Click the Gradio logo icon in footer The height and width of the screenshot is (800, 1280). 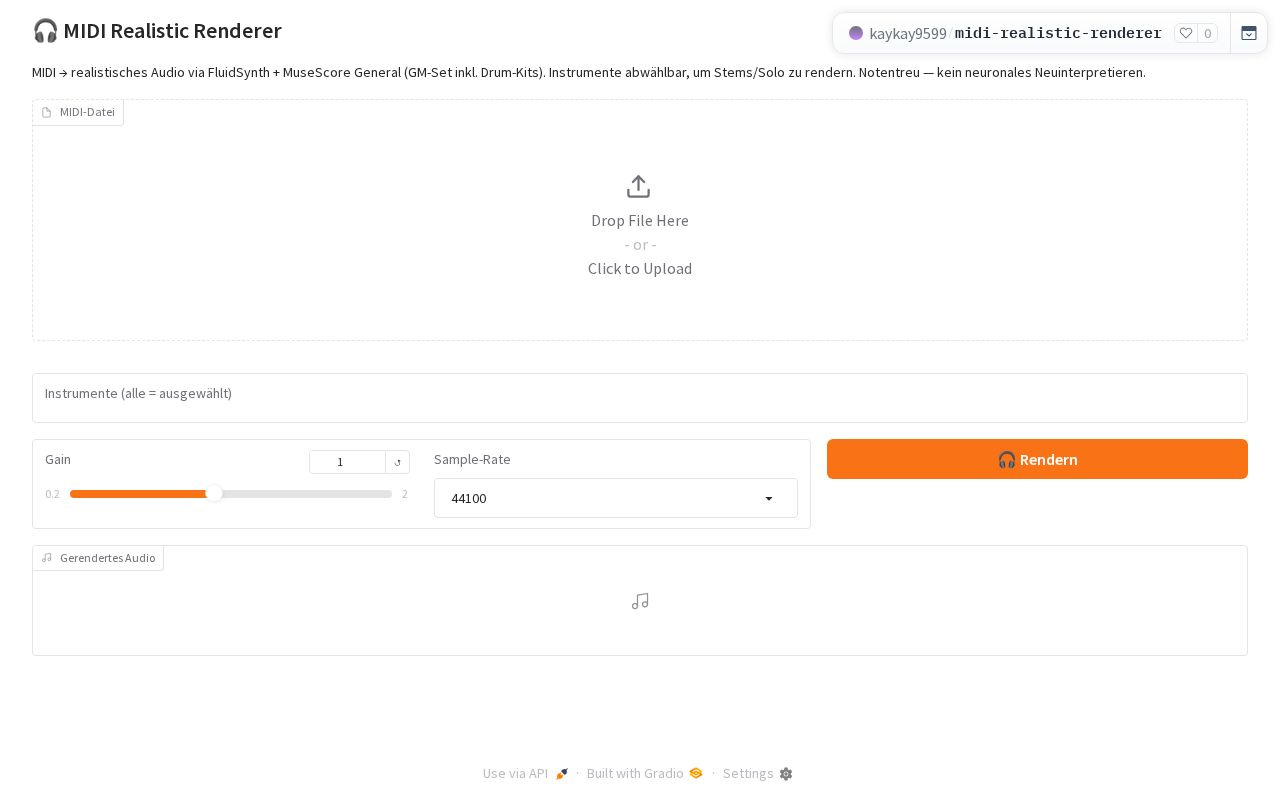click(696, 773)
